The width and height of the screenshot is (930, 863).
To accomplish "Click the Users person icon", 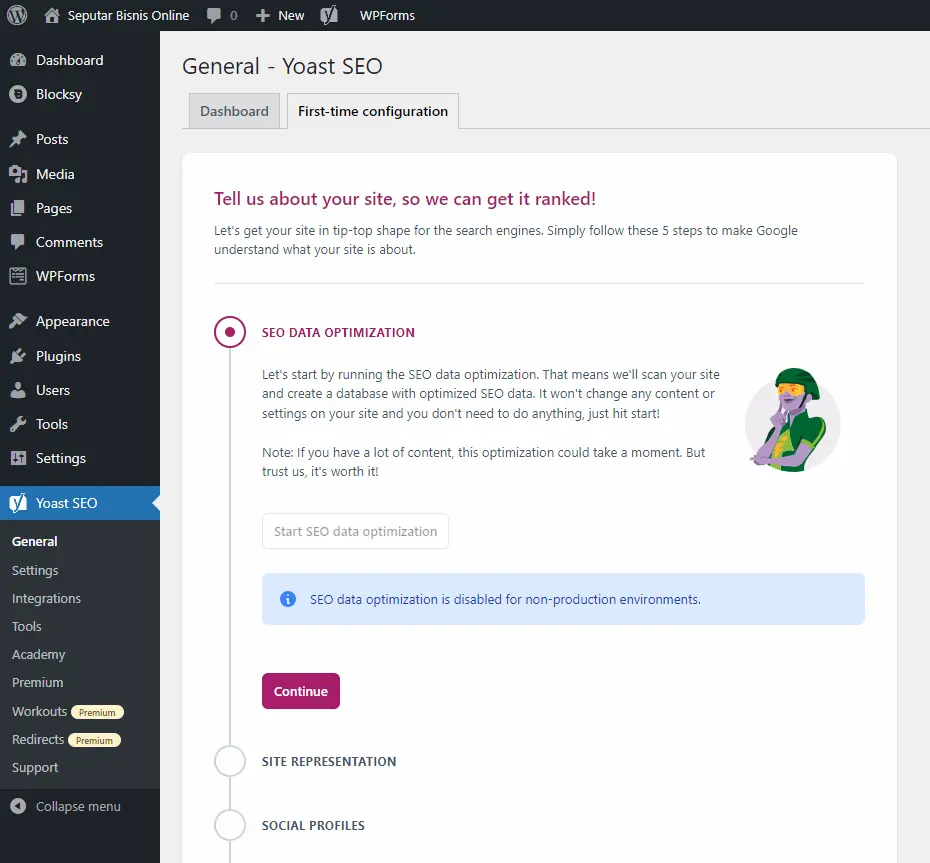I will tap(18, 390).
